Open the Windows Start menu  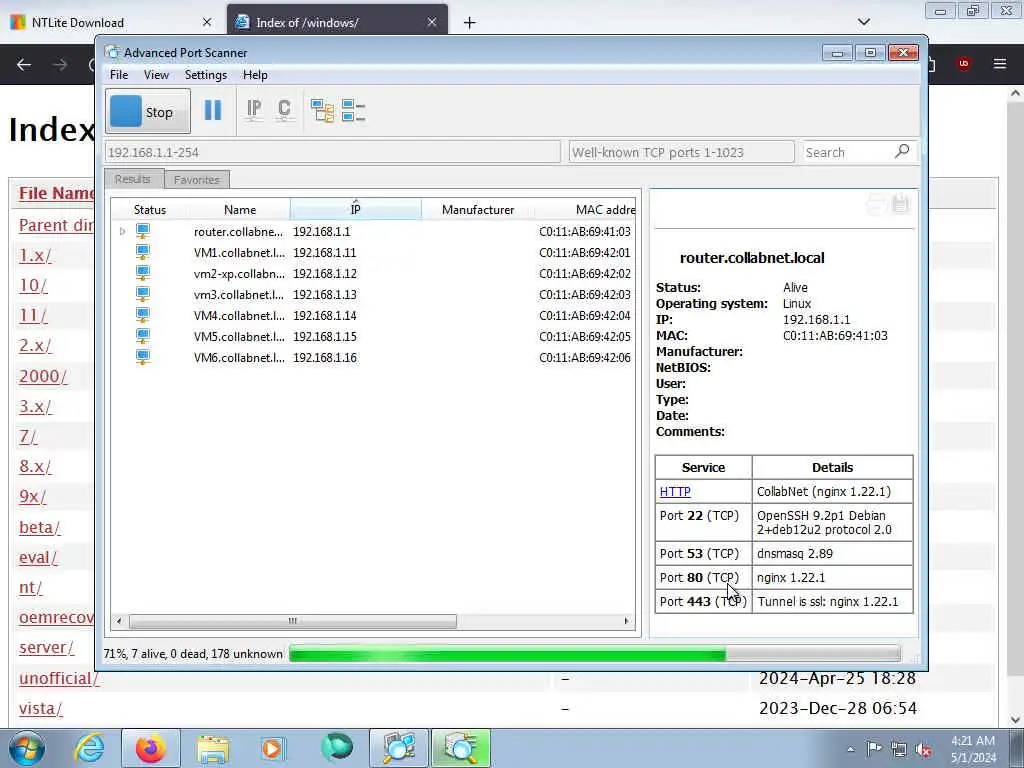[x=27, y=748]
